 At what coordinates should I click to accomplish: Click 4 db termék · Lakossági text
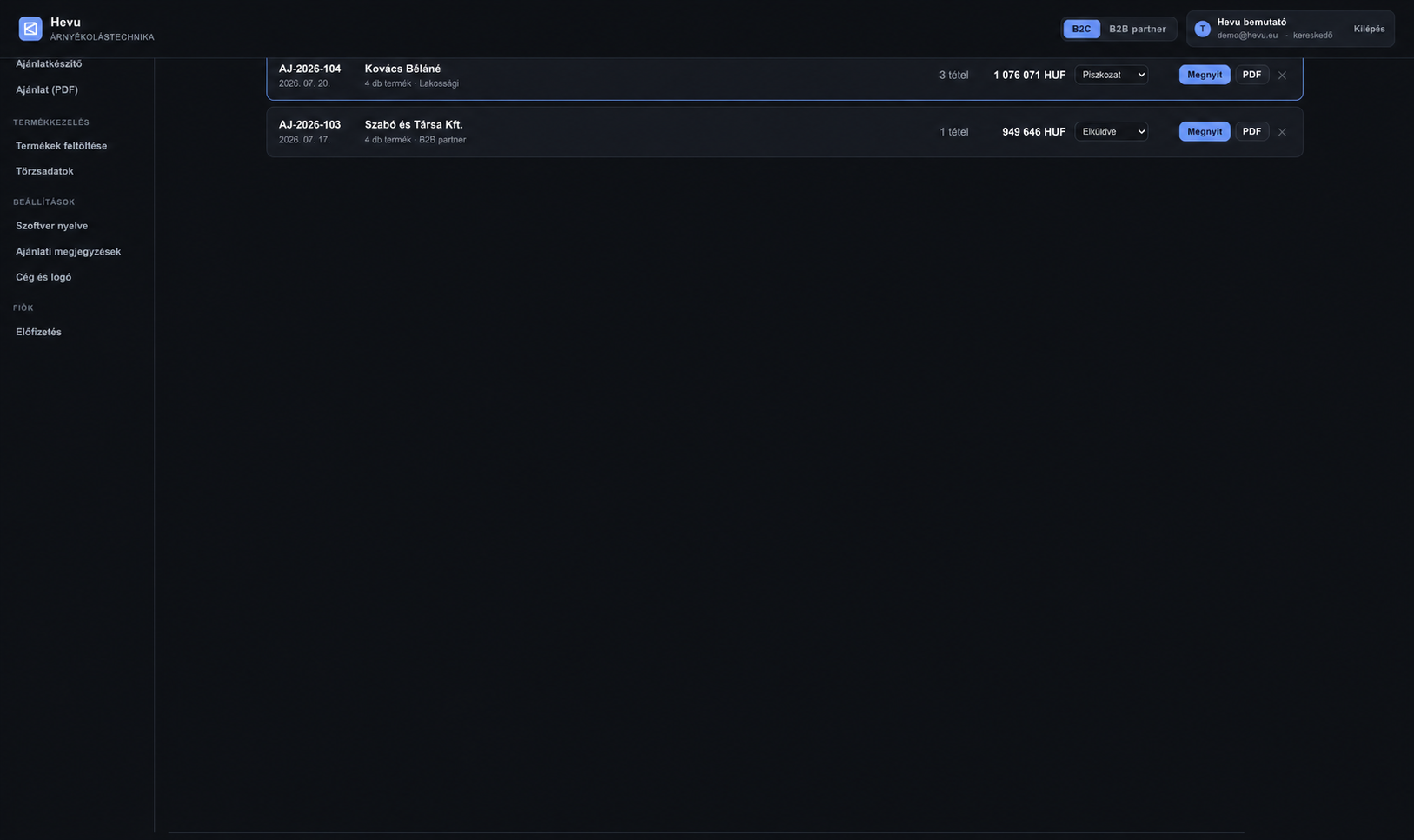coord(411,83)
